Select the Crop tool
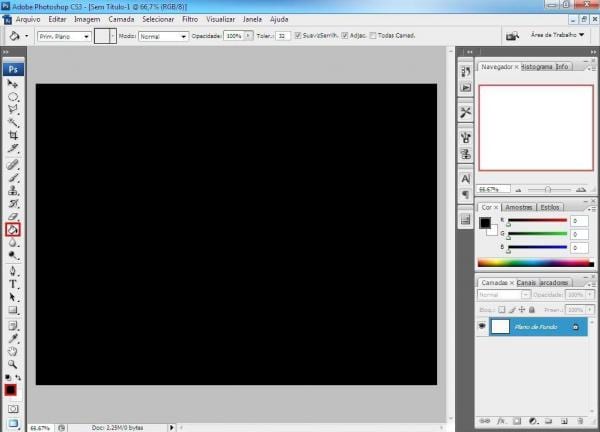The height and width of the screenshot is (432, 600). point(13,135)
